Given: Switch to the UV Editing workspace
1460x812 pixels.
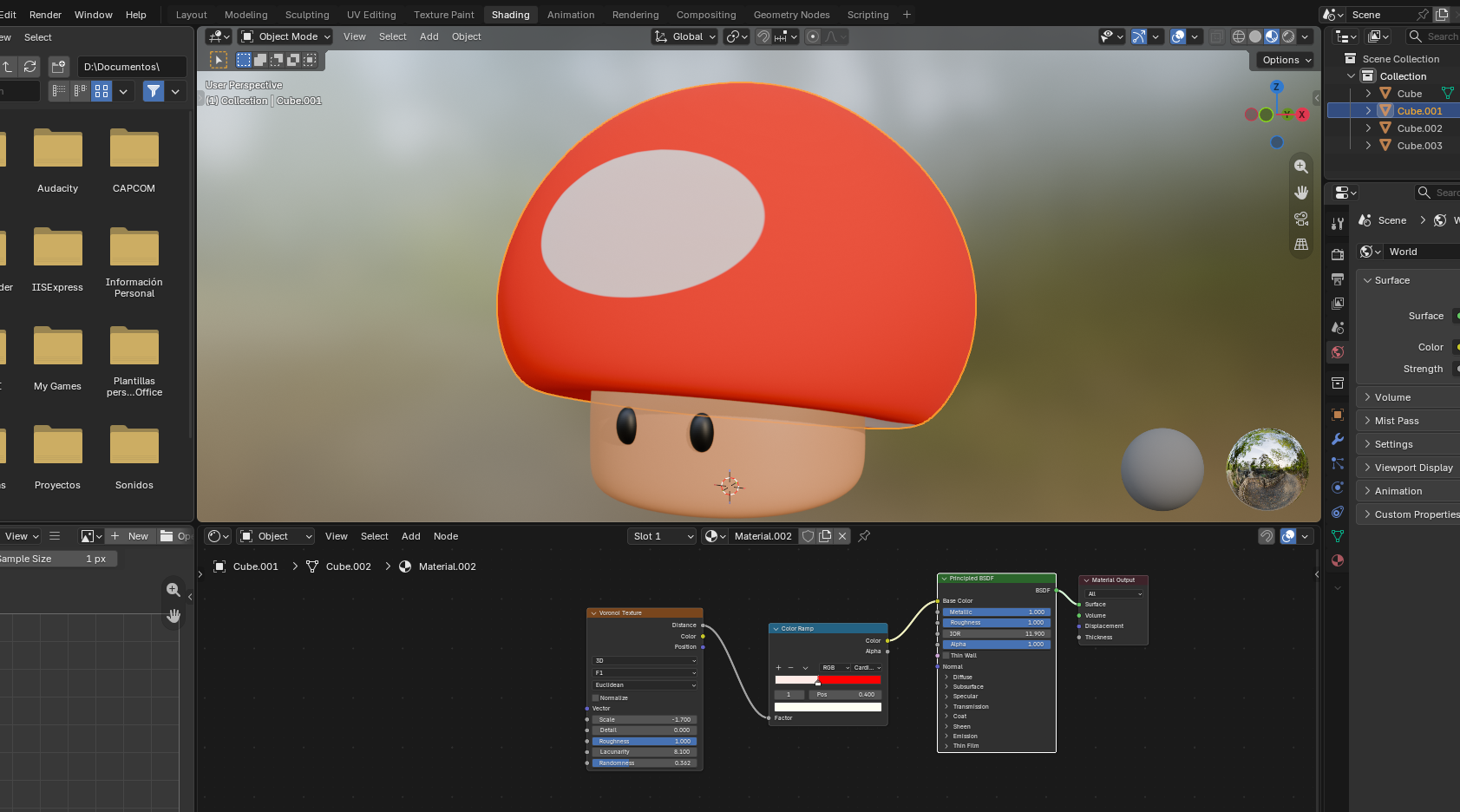Looking at the screenshot, I should tap(371, 15).
